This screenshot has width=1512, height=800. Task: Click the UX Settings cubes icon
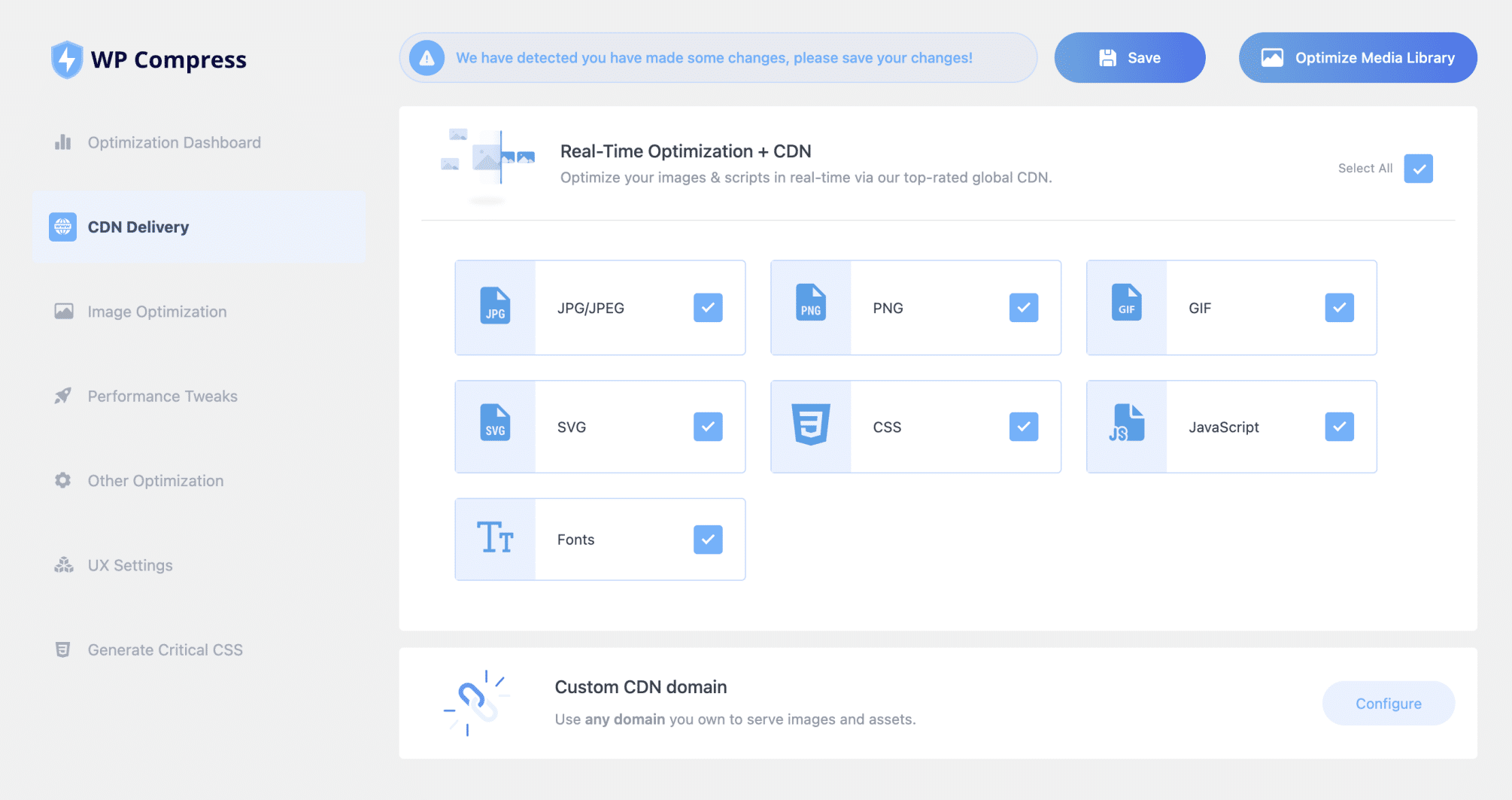[64, 565]
